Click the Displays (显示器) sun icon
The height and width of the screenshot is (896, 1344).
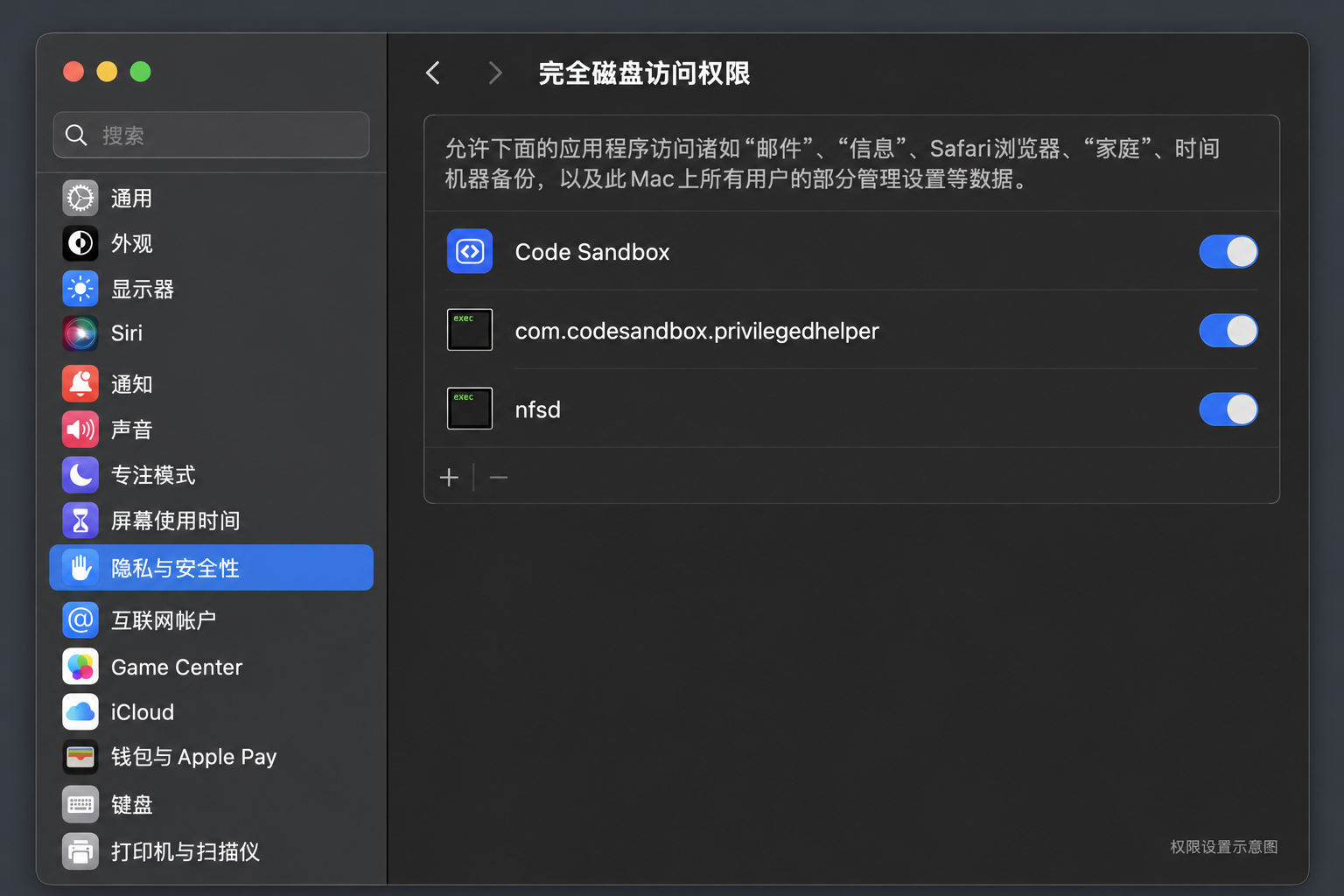pyautogui.click(x=80, y=288)
